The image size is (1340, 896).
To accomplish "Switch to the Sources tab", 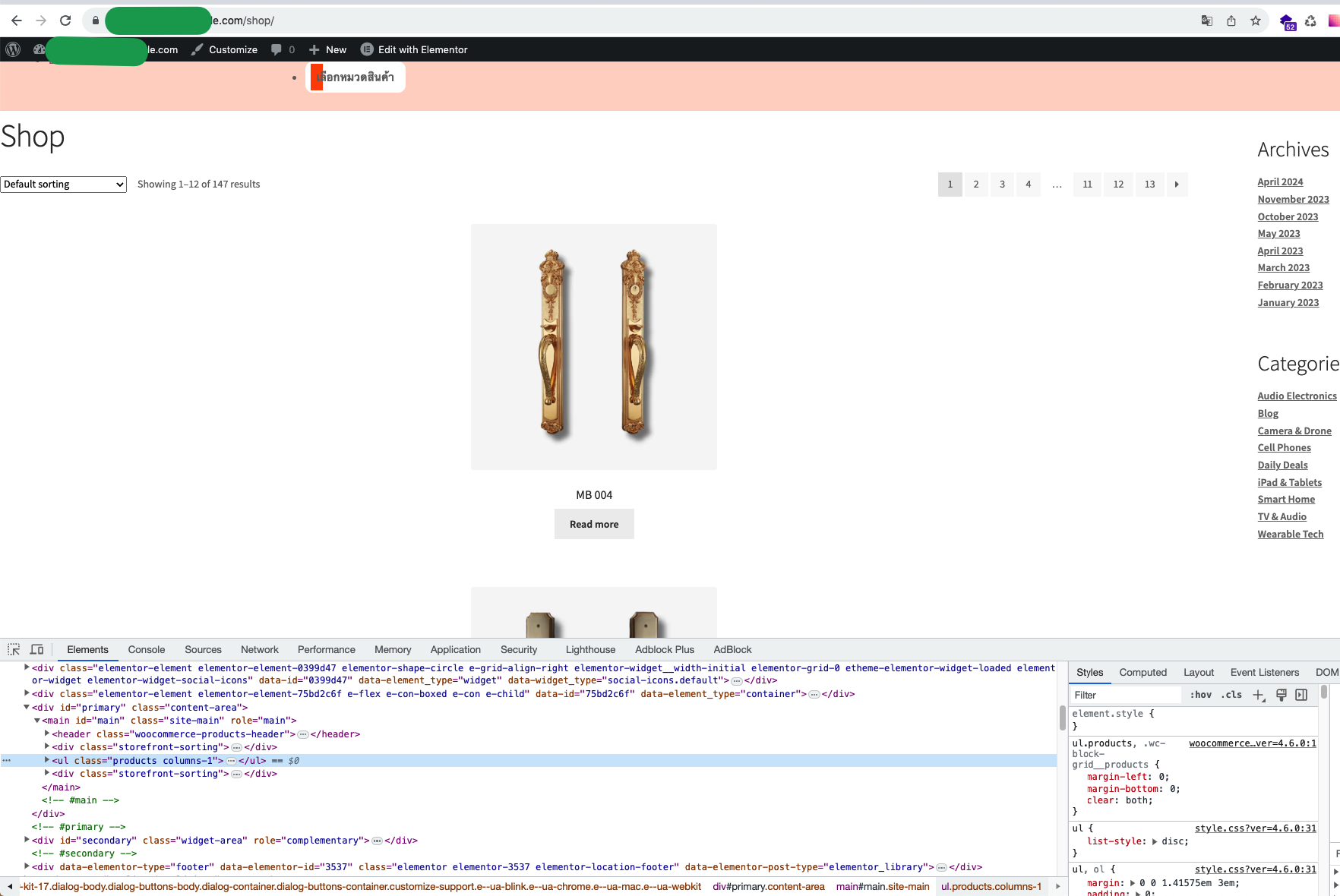I will click(x=203, y=649).
